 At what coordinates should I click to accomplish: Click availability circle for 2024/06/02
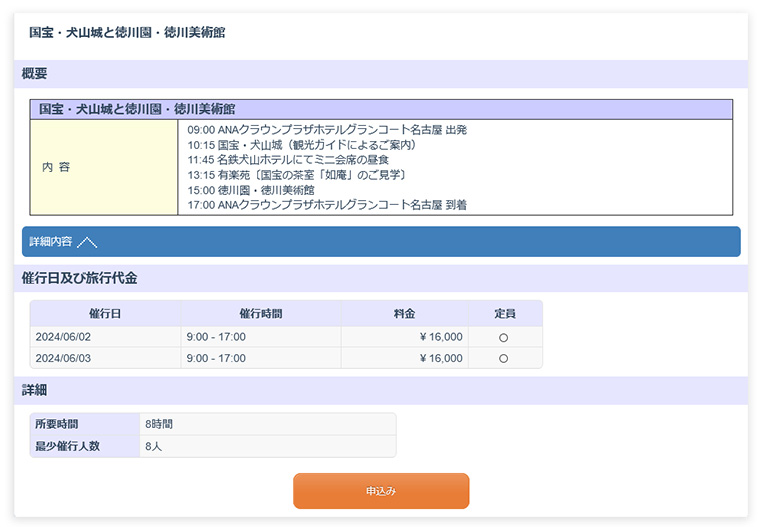tap(503, 338)
